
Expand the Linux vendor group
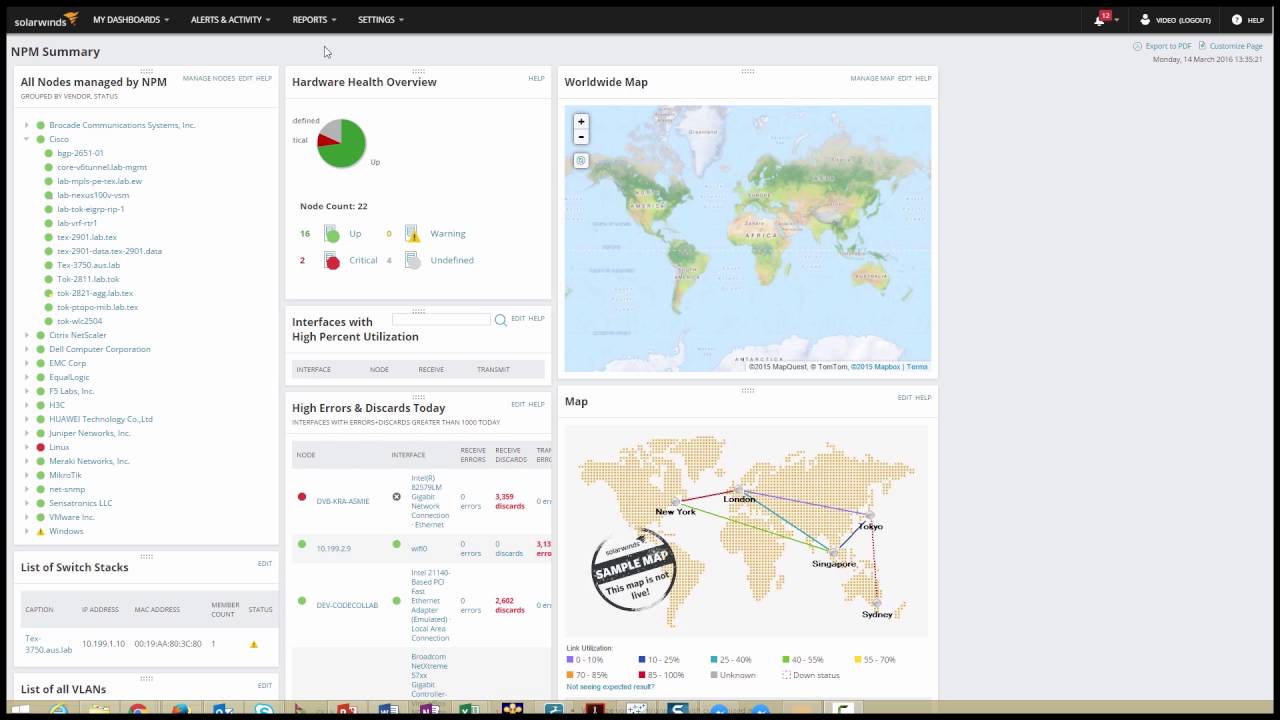[27, 447]
